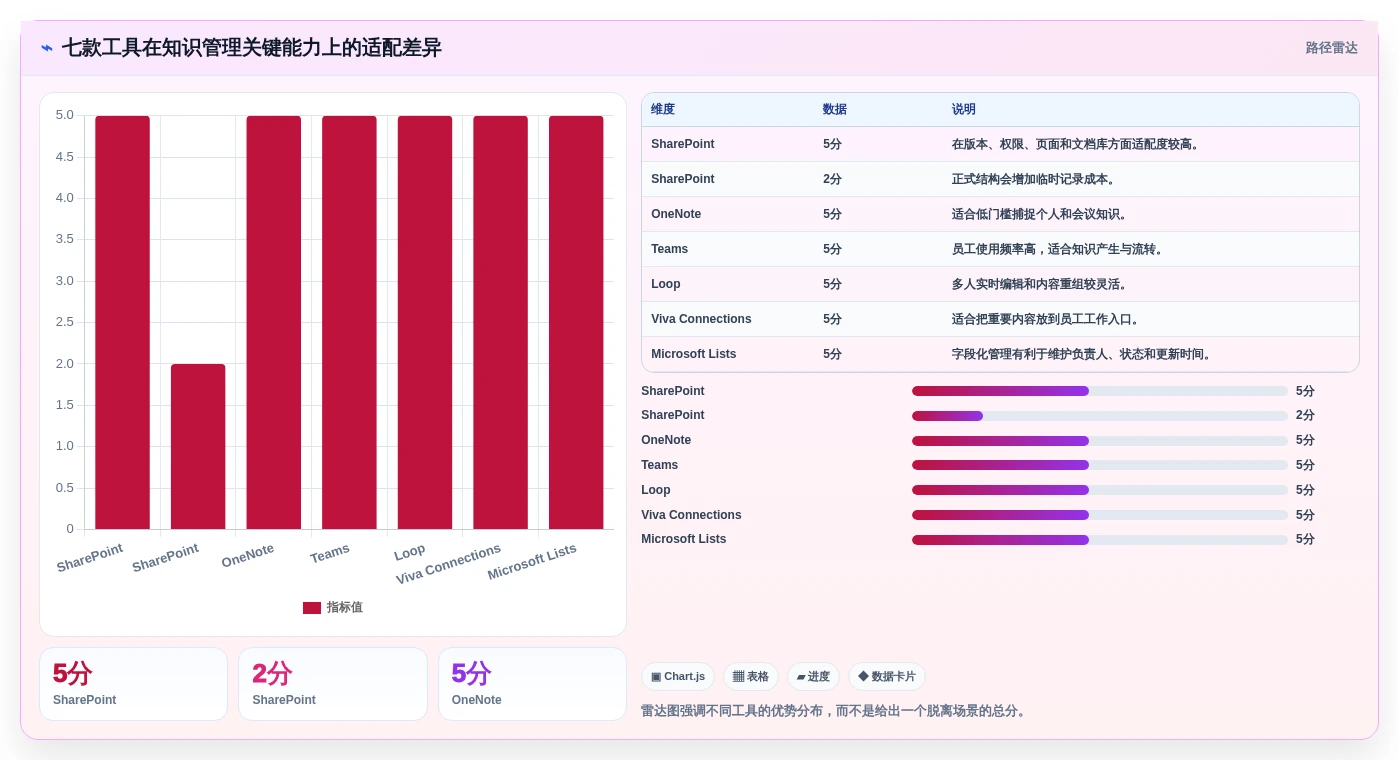Click the OneNote progress bar
The width and height of the screenshot is (1399, 760).
pos(1100,441)
